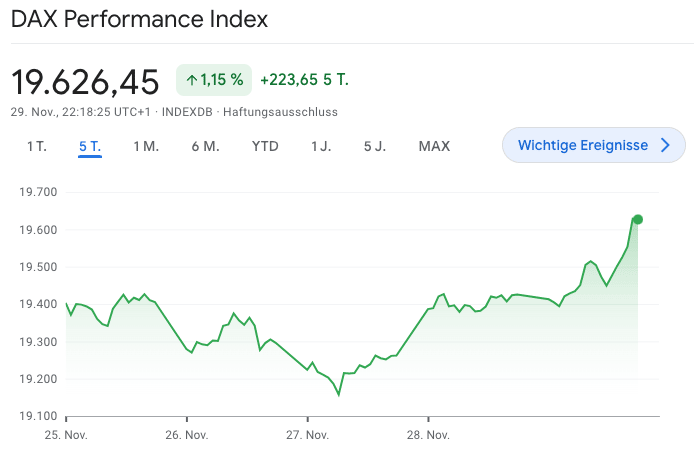Show the 1 M. chart range

[146, 146]
